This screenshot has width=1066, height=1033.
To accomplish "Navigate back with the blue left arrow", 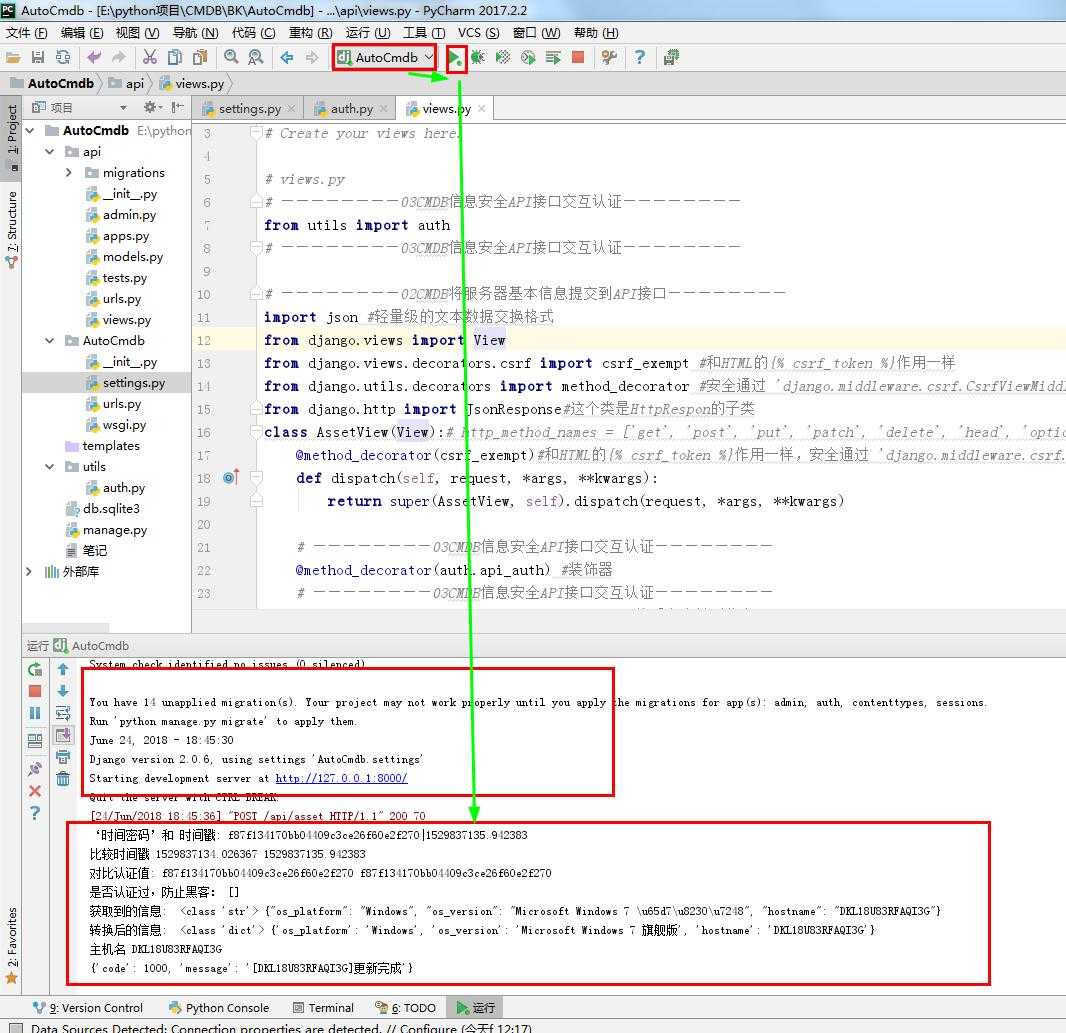I will point(287,58).
